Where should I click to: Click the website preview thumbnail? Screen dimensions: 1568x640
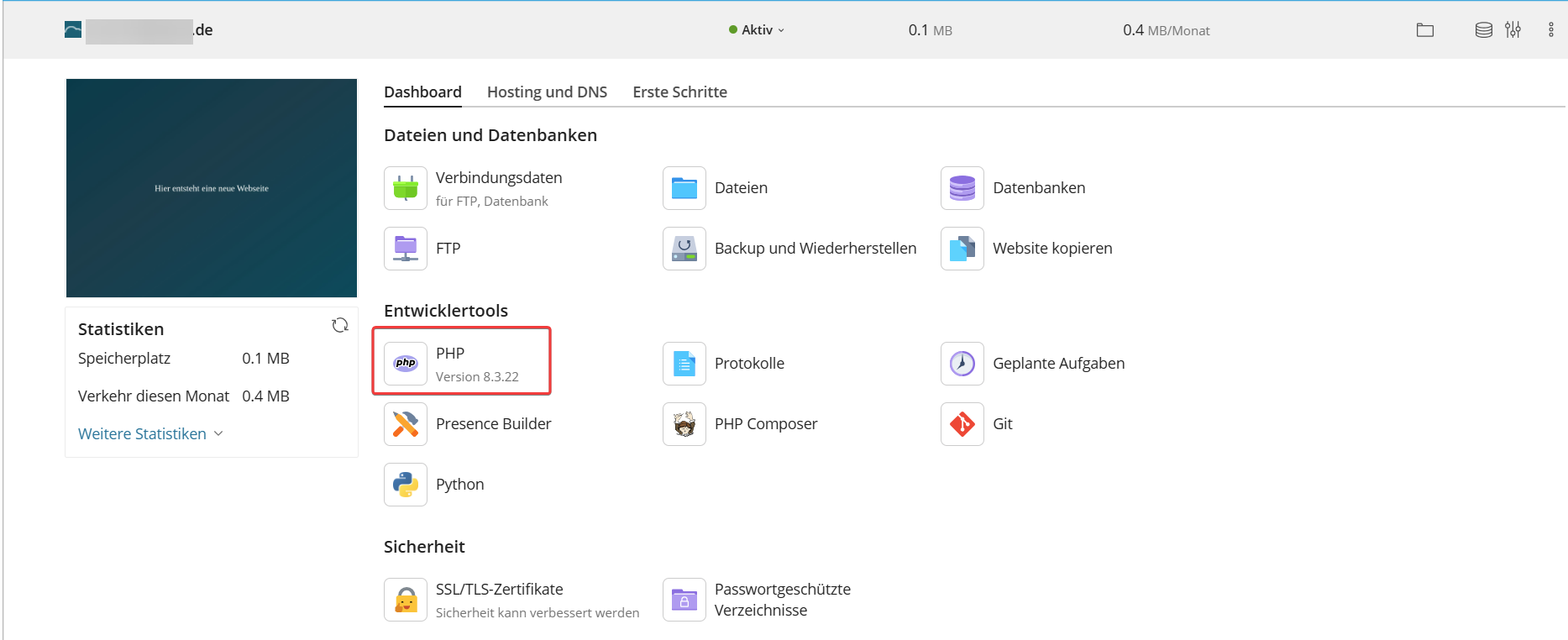(212, 188)
